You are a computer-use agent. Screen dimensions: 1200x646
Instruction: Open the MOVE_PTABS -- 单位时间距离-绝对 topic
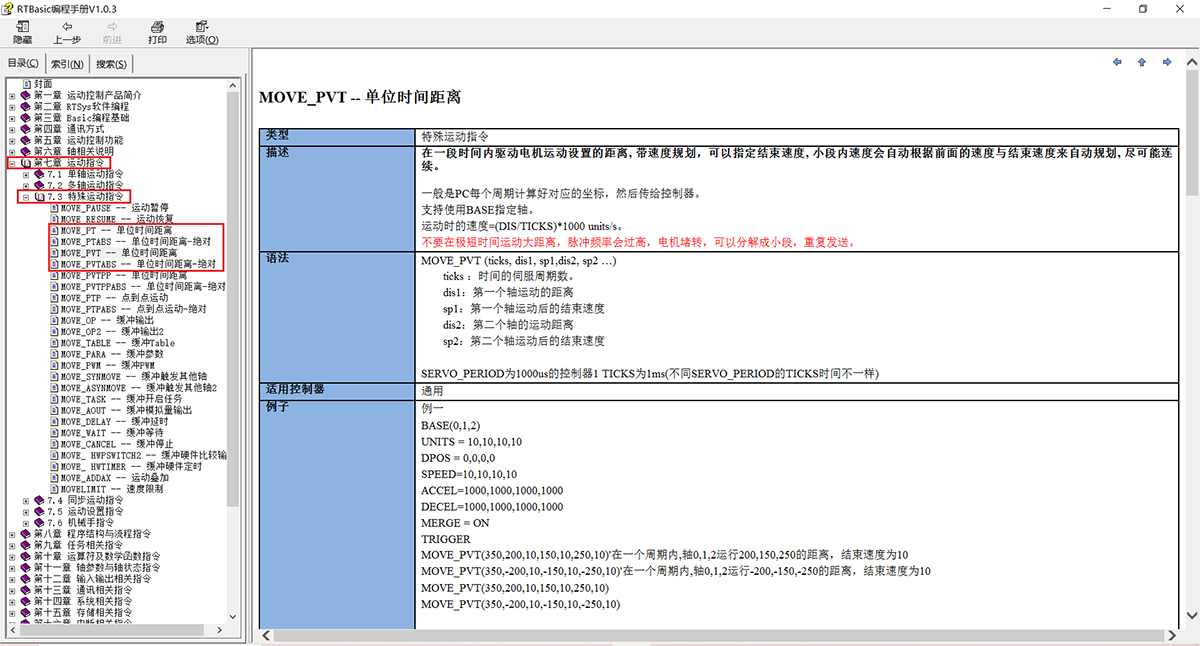(x=137, y=242)
